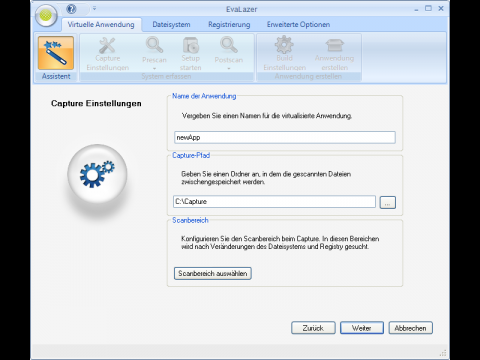Switch to Virtuelle Anwendung tab
The width and height of the screenshot is (480, 360).
(101, 24)
